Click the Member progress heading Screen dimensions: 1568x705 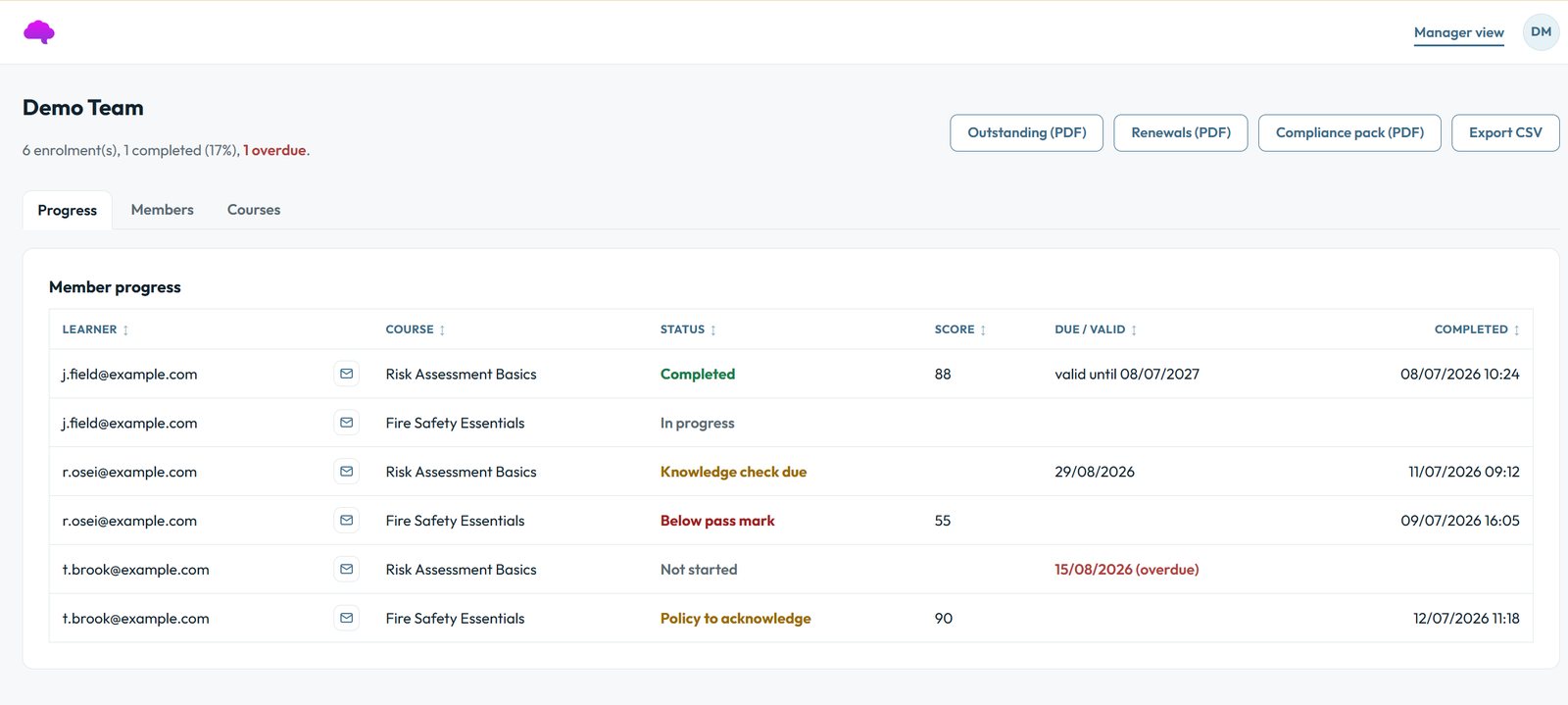coord(115,287)
